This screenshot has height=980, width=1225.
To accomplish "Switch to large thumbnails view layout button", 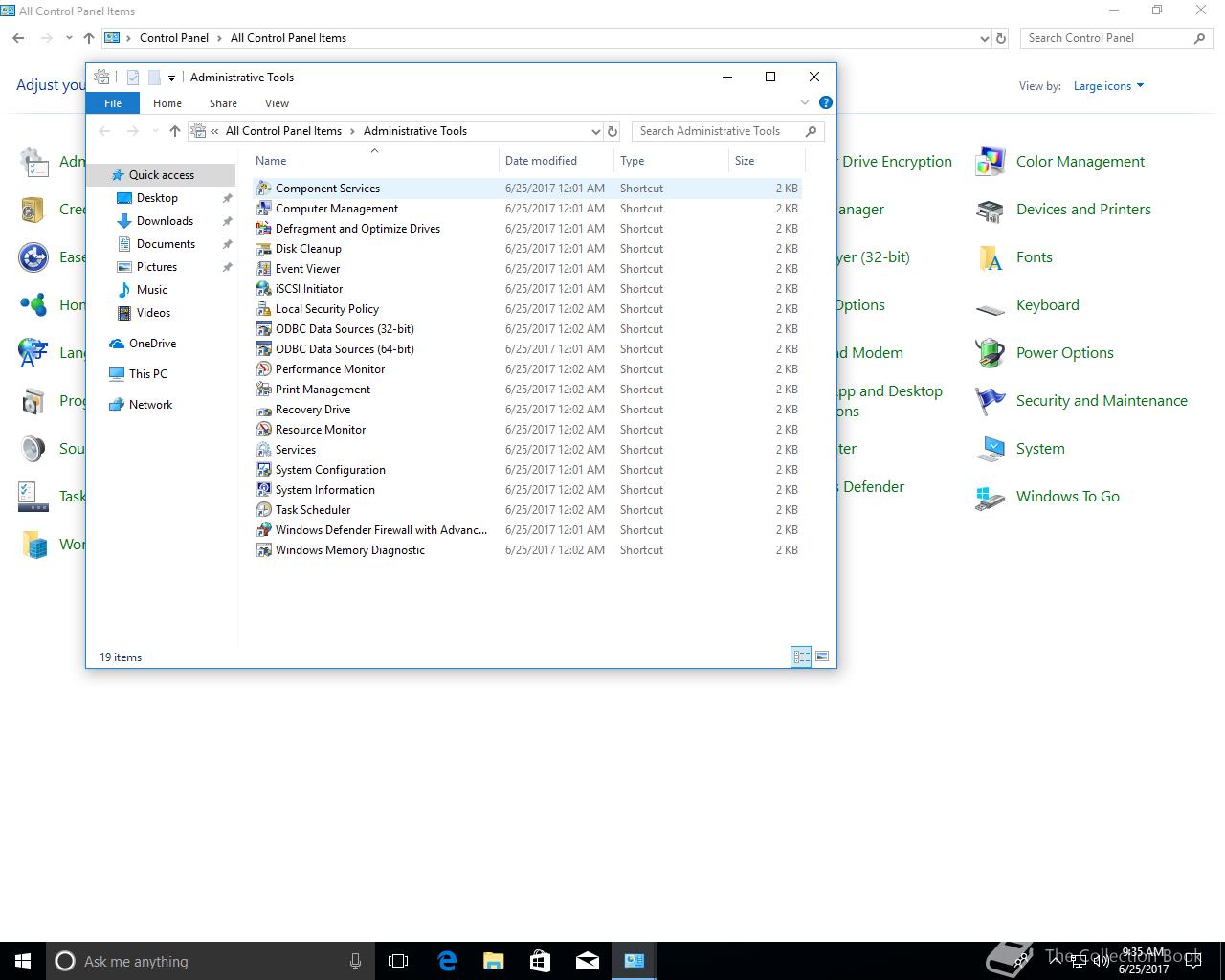I will point(822,657).
